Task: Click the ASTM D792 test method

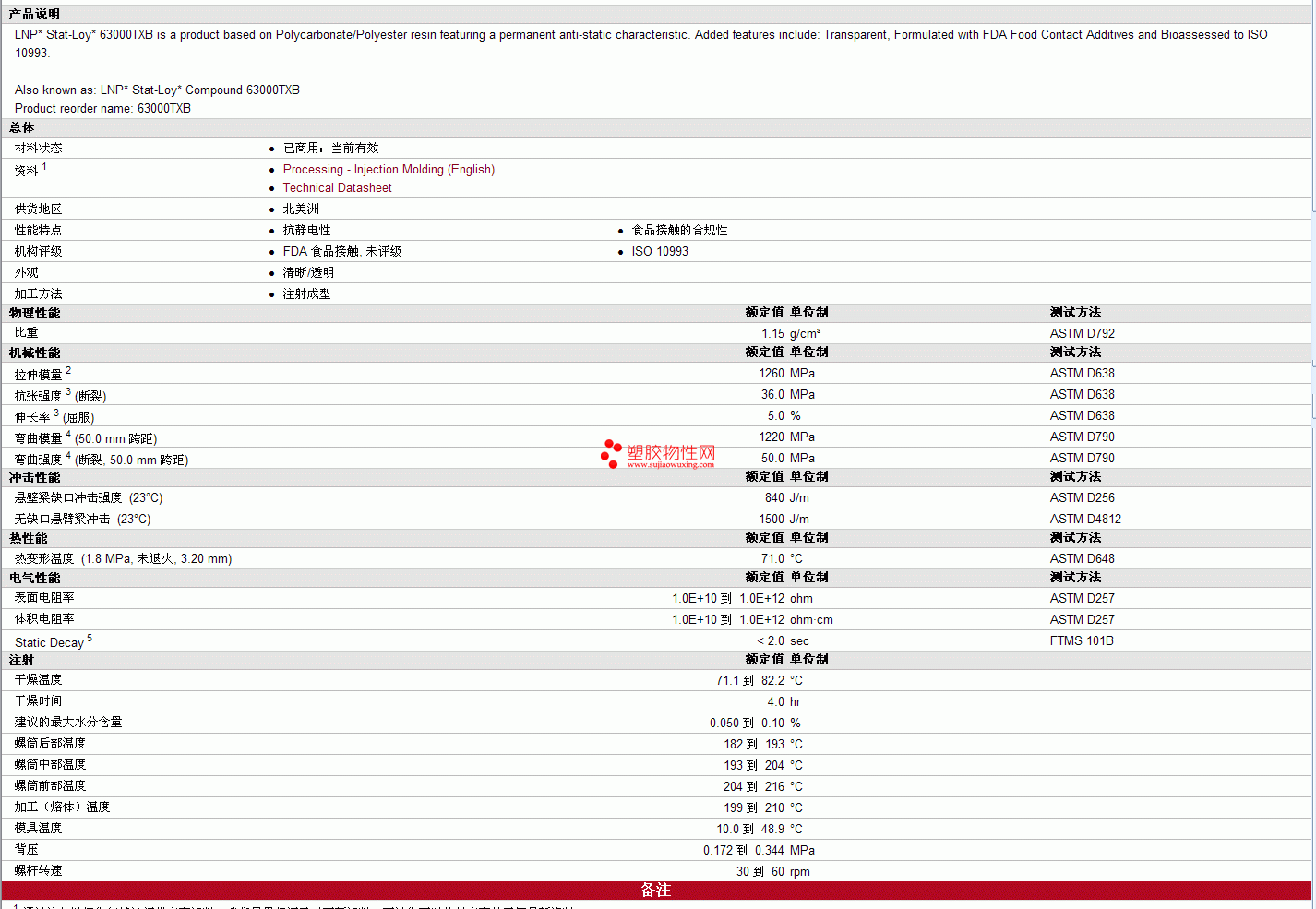Action: click(1082, 334)
